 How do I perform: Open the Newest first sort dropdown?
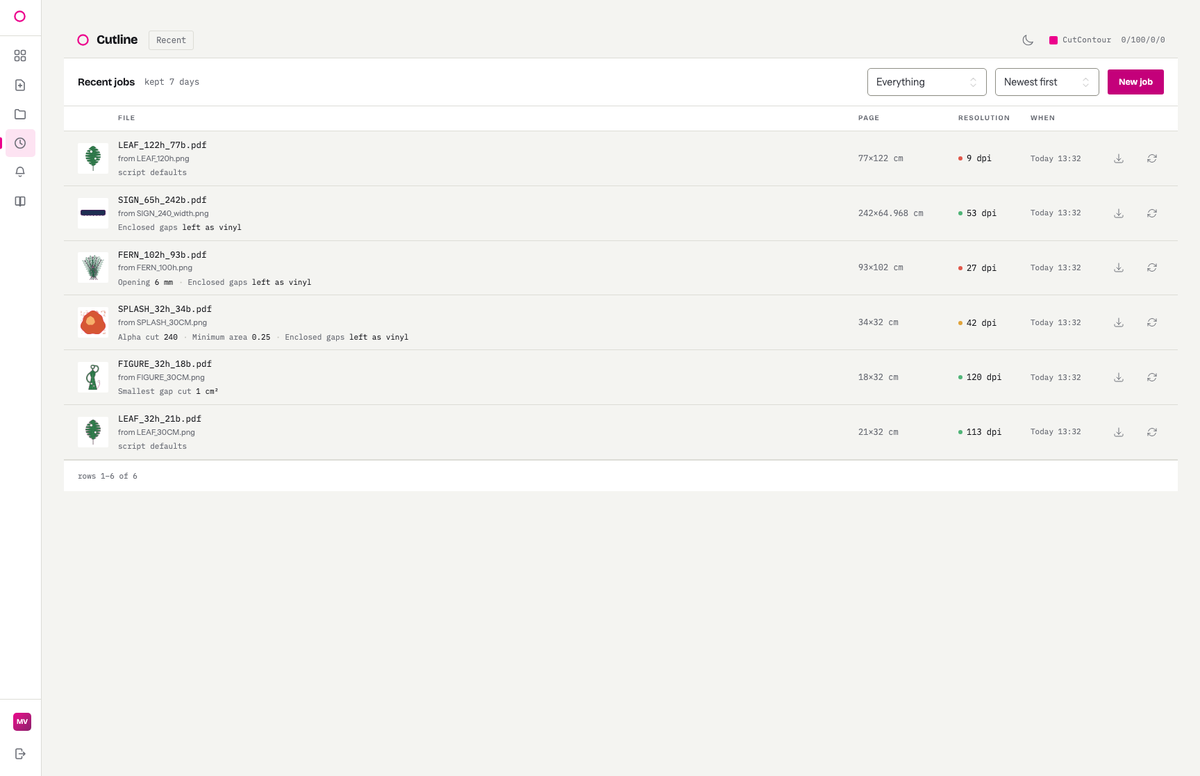click(1047, 82)
